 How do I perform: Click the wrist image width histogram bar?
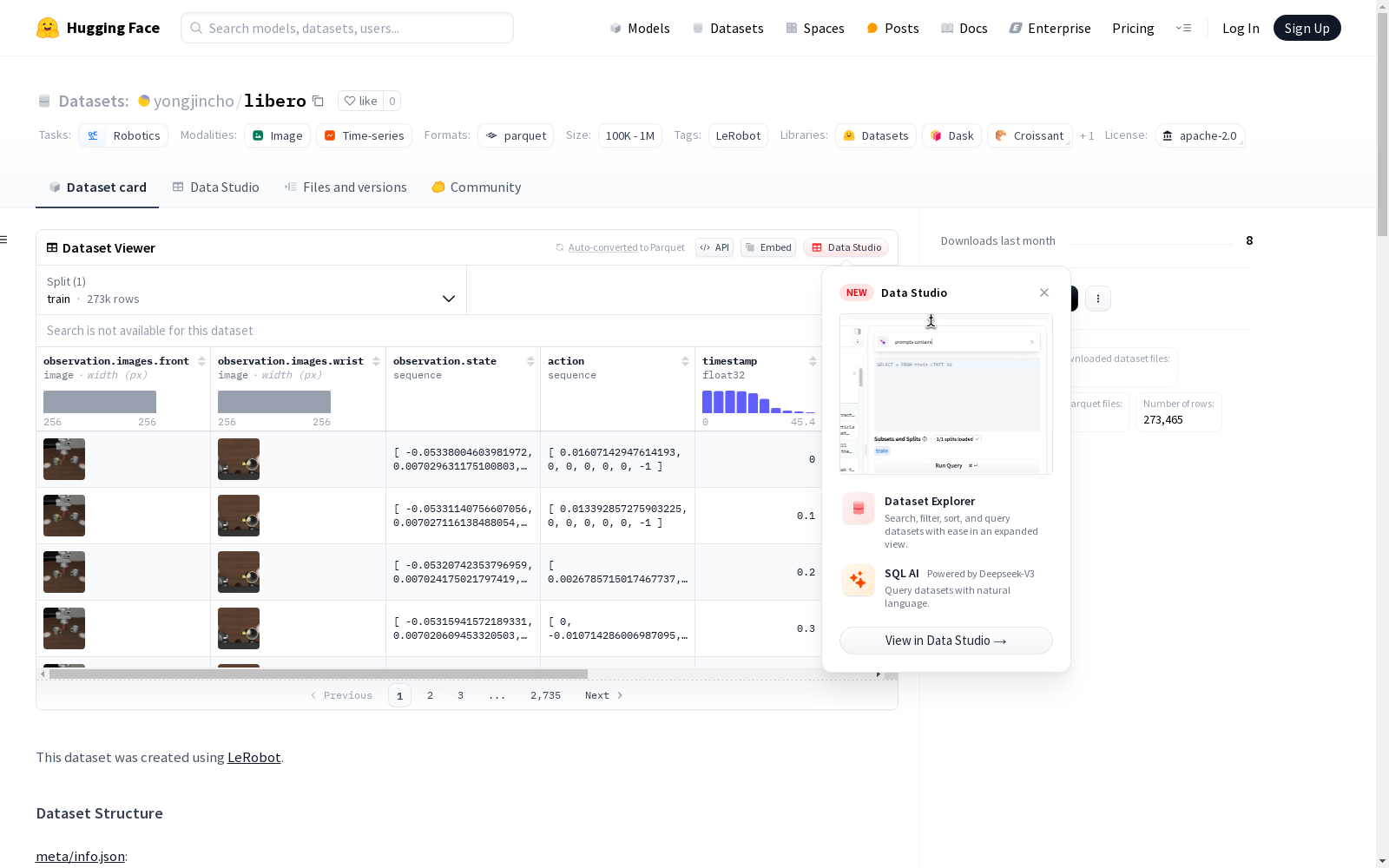(274, 402)
